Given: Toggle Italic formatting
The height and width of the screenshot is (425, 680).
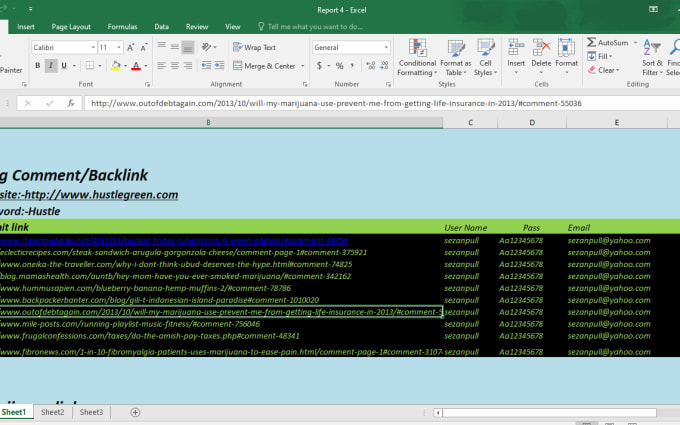Looking at the screenshot, I should (51, 65).
